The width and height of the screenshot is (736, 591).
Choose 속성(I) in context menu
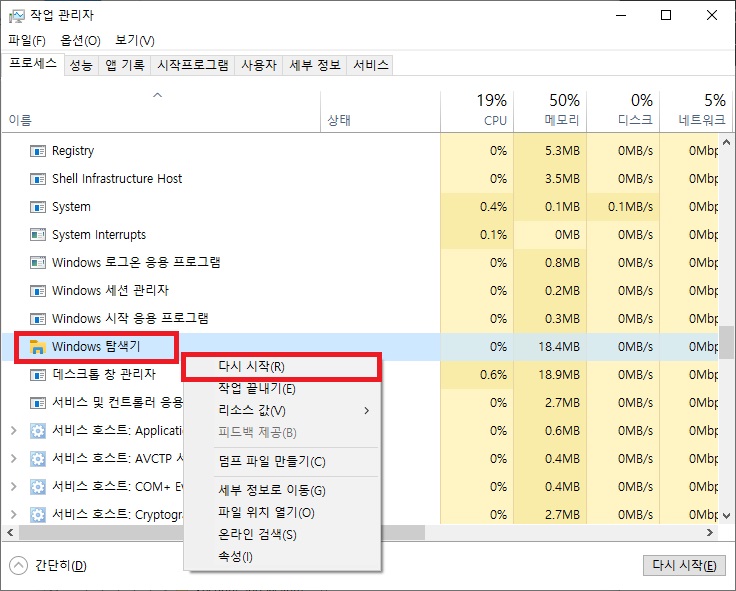(x=281, y=557)
